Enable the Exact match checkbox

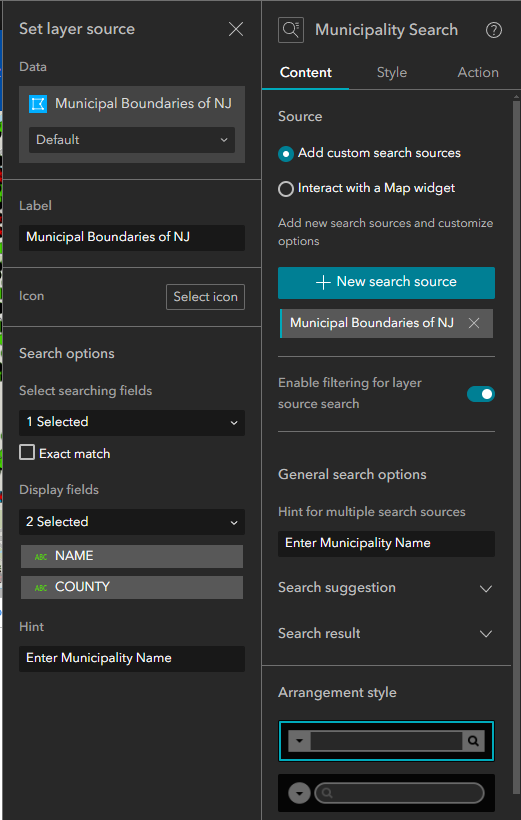[x=27, y=452]
